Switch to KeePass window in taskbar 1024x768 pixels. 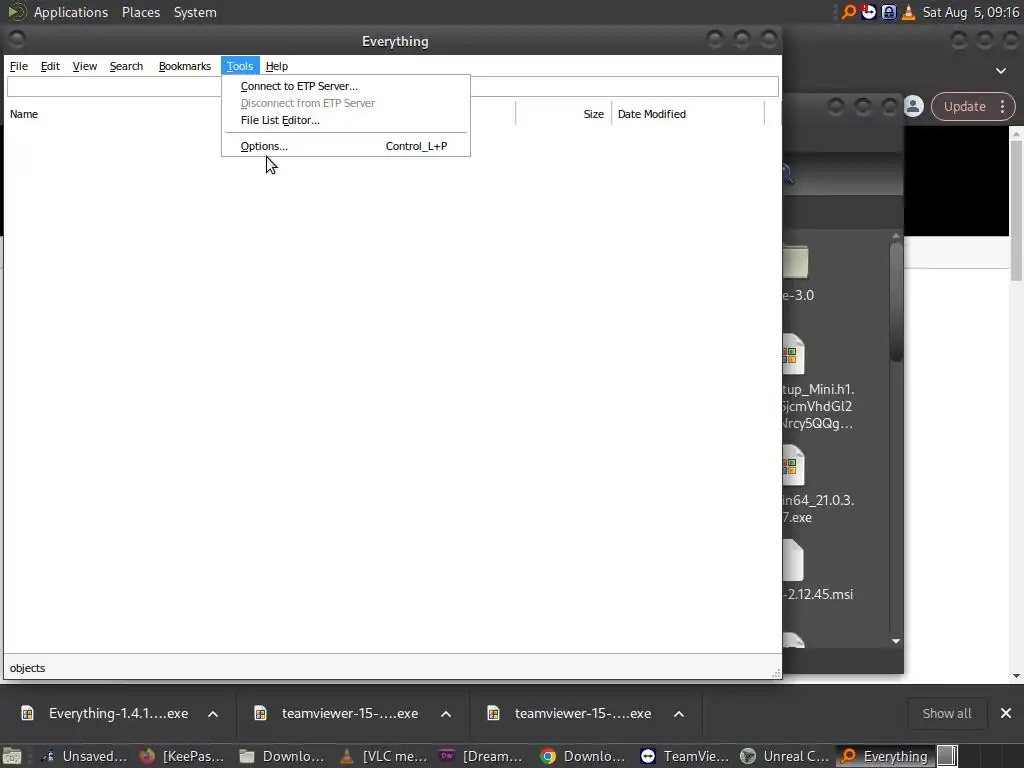(x=184, y=756)
